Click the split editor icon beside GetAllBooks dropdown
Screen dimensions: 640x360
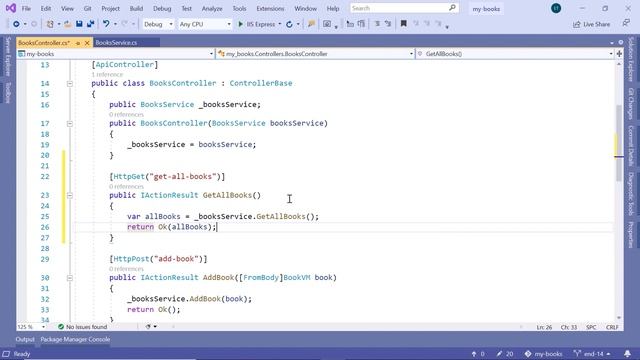click(619, 53)
